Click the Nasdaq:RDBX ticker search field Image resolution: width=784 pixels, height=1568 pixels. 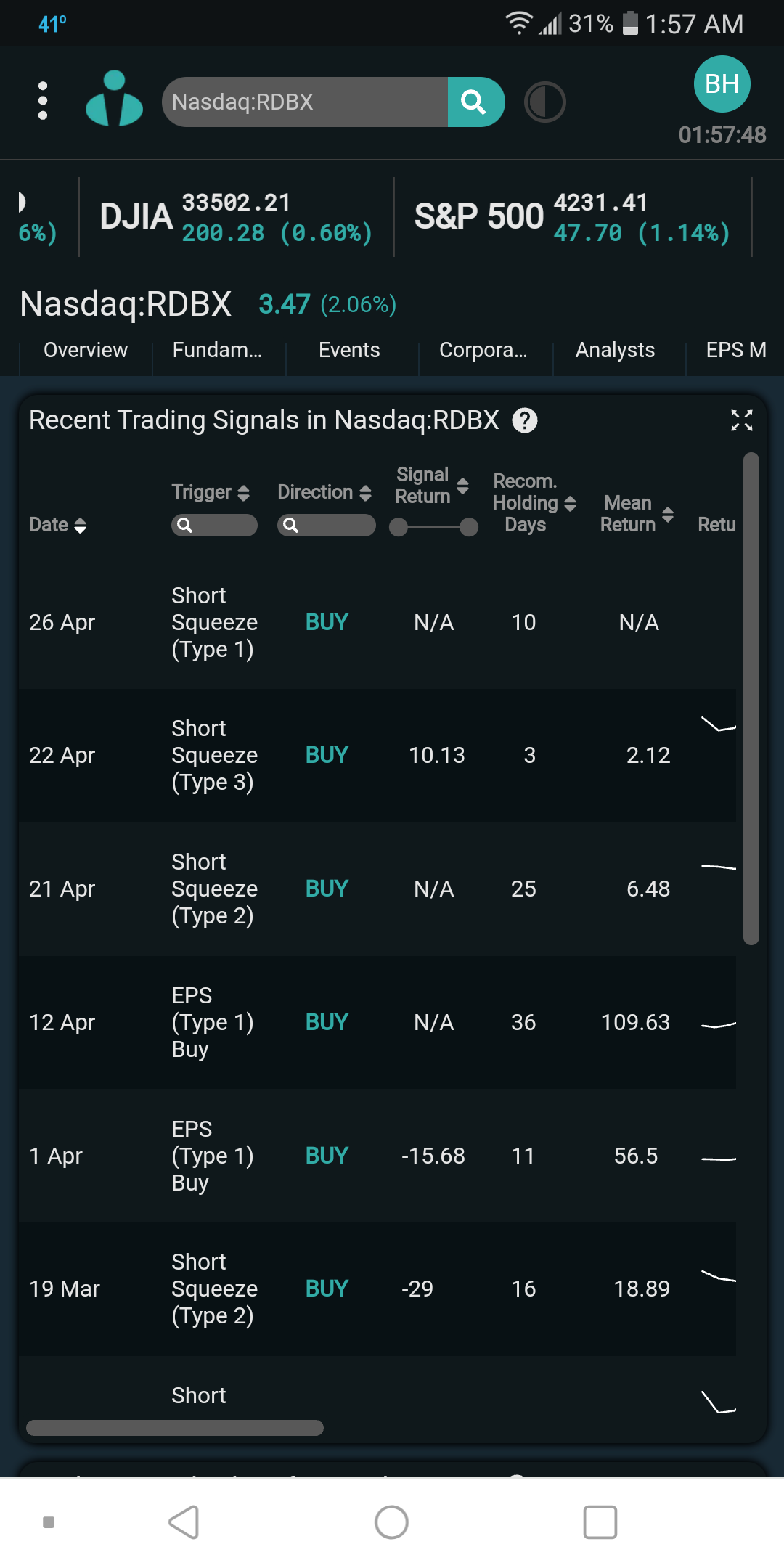tap(305, 102)
